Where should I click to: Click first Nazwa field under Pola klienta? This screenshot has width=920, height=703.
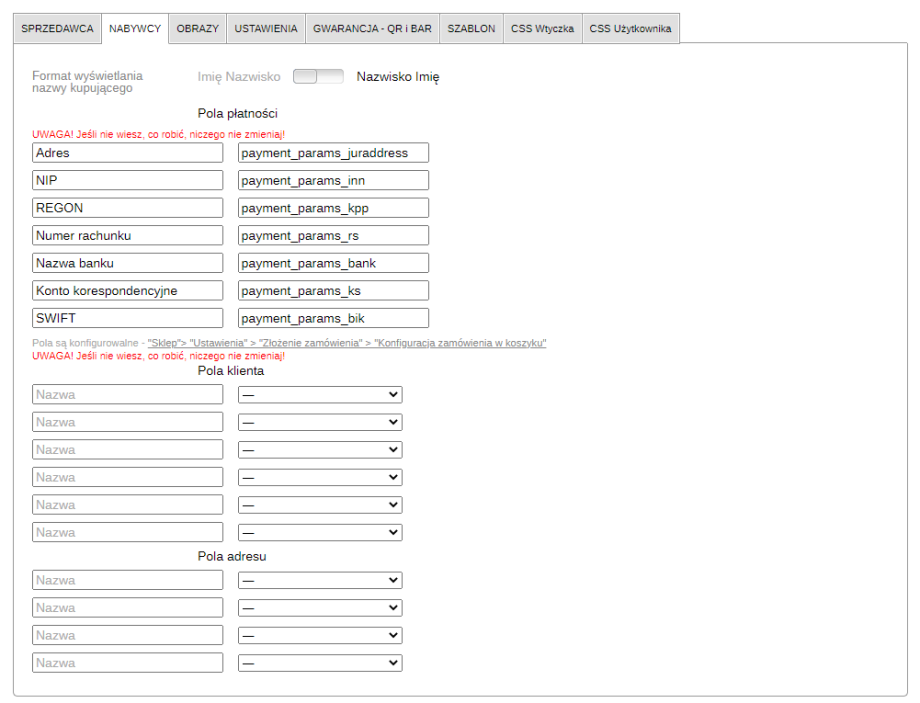click(127, 395)
